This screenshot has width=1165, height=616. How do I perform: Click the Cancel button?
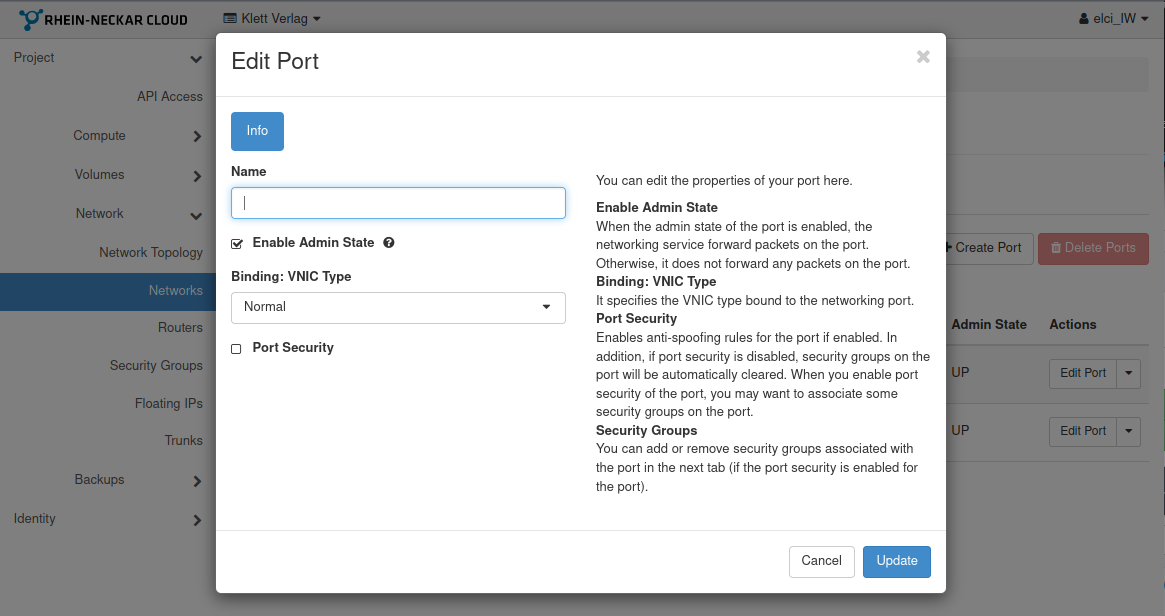821,561
